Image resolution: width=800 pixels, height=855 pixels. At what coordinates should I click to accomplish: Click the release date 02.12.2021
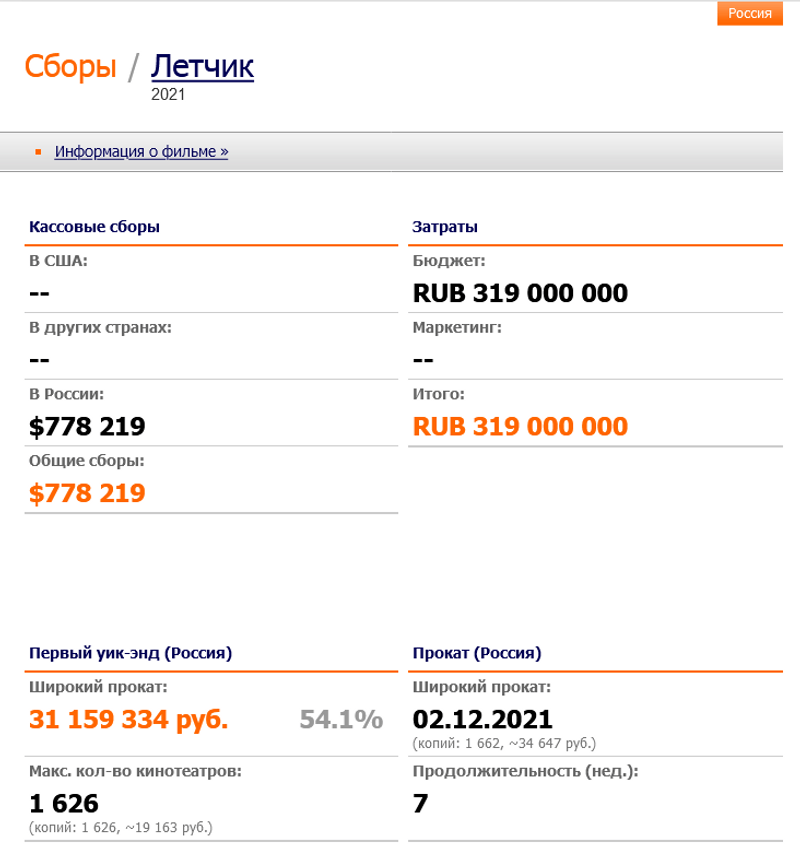[x=482, y=719]
